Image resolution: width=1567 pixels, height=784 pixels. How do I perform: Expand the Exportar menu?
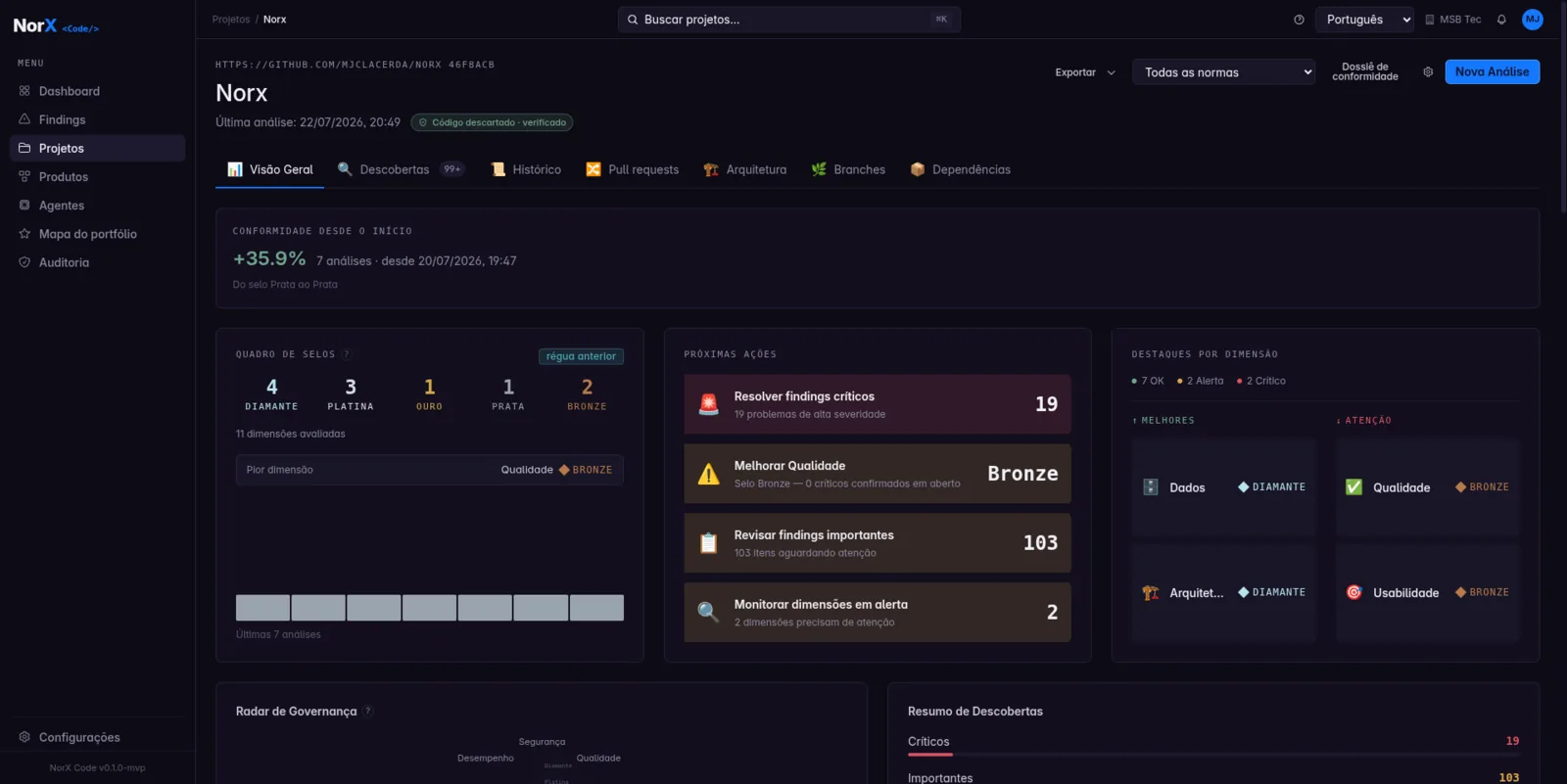pos(1085,72)
